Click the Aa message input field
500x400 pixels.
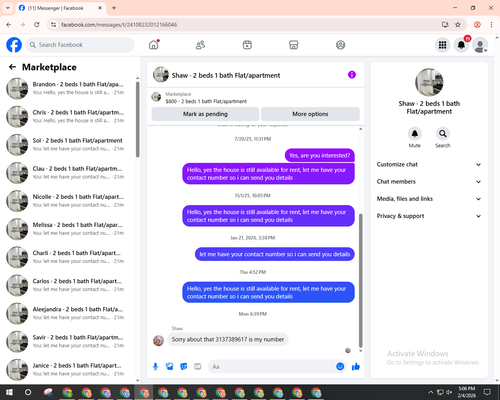(273, 367)
